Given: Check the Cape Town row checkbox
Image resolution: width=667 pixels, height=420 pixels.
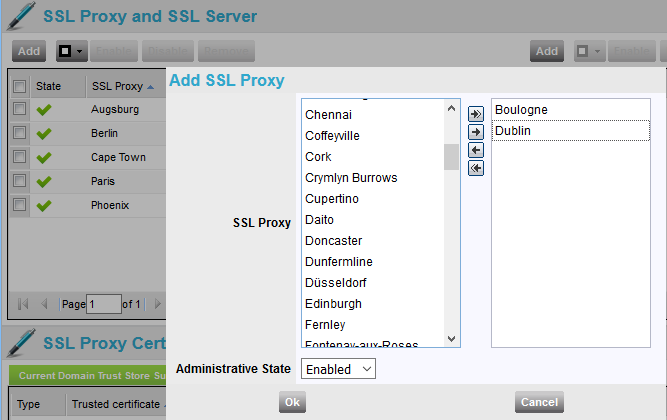Looking at the screenshot, I should point(19,157).
